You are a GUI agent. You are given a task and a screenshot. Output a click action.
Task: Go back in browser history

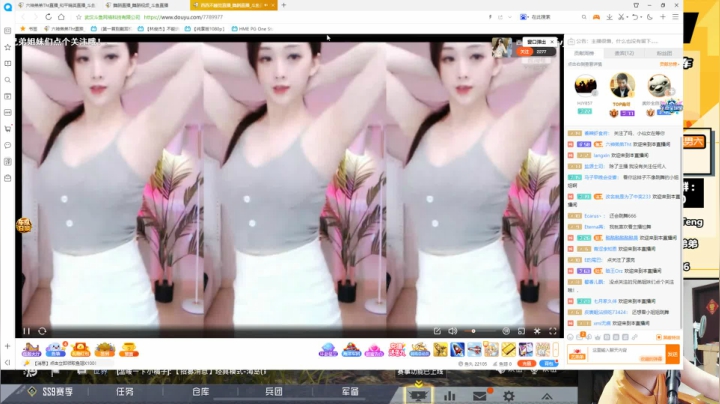point(23,17)
